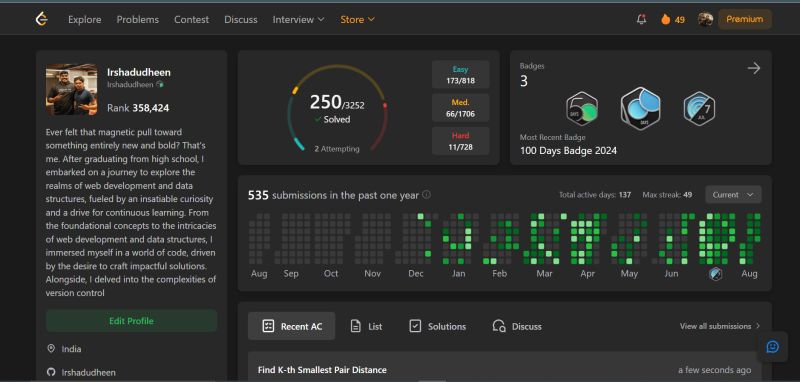This screenshot has height=382, width=800.
Task: Click the solved problems progress ring
Action: [337, 108]
